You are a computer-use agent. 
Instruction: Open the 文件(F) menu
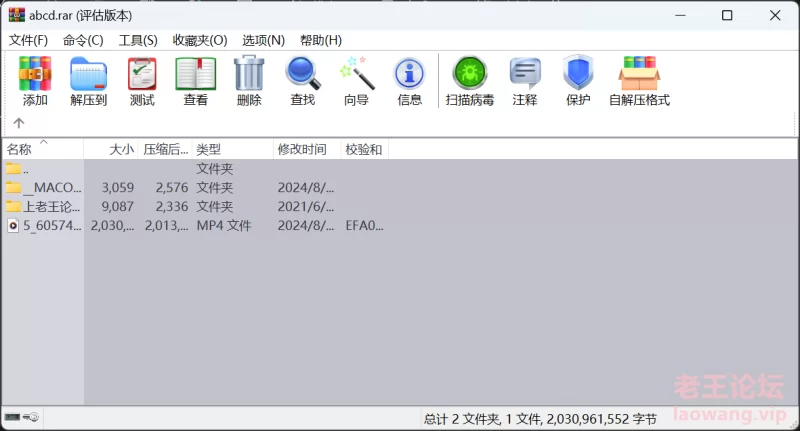point(28,40)
